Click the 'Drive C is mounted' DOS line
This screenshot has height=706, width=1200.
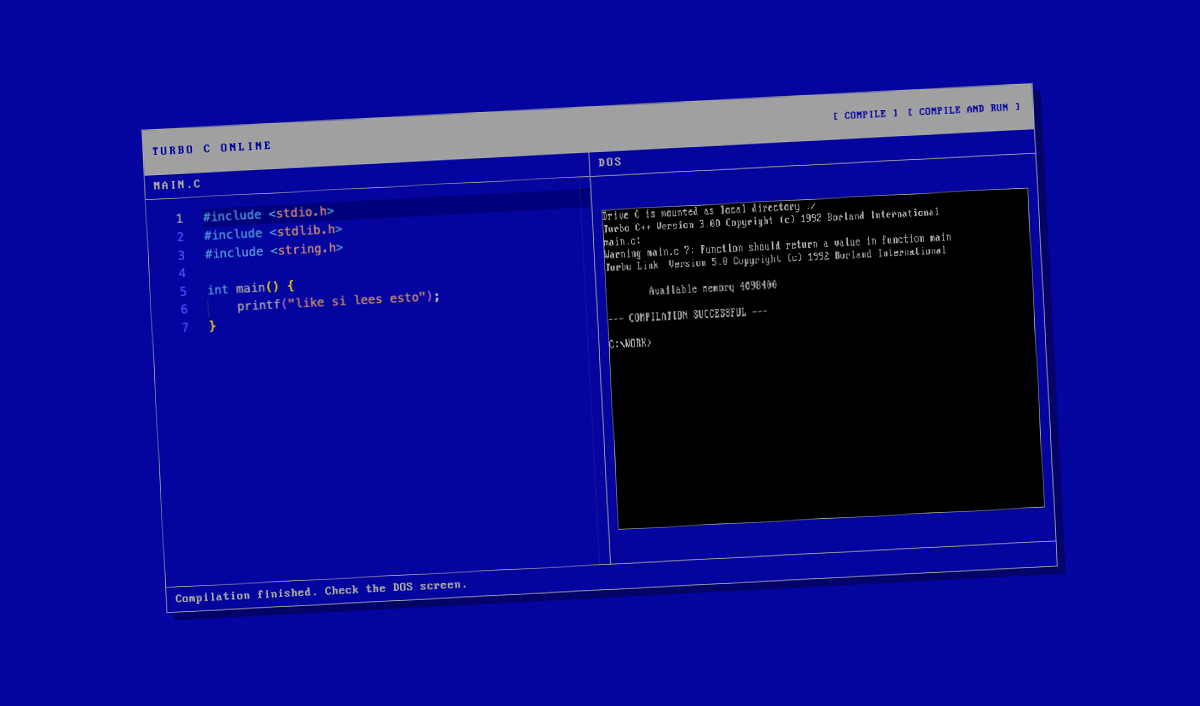(x=708, y=211)
